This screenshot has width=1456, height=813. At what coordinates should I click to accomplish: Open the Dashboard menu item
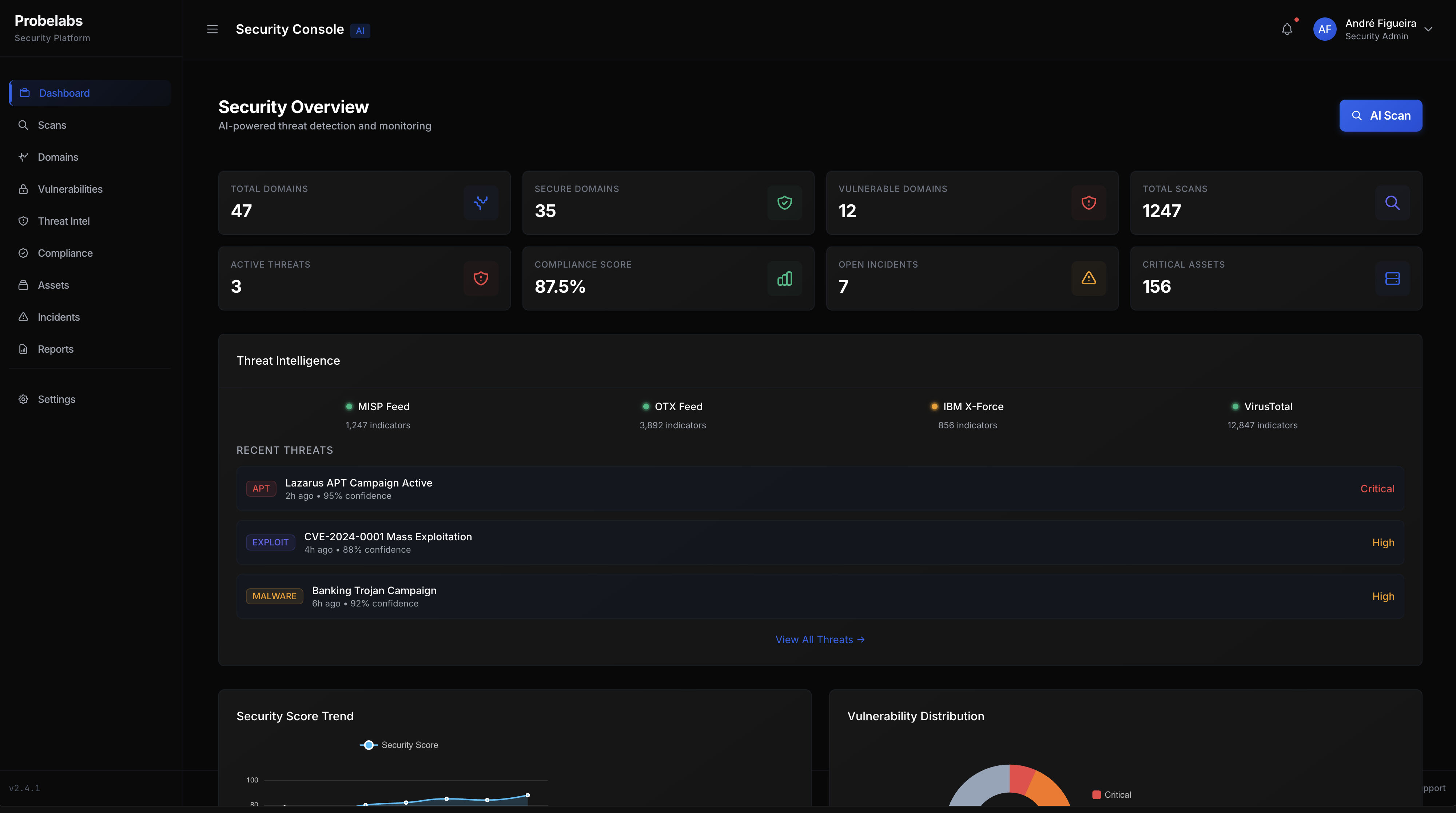click(90, 93)
